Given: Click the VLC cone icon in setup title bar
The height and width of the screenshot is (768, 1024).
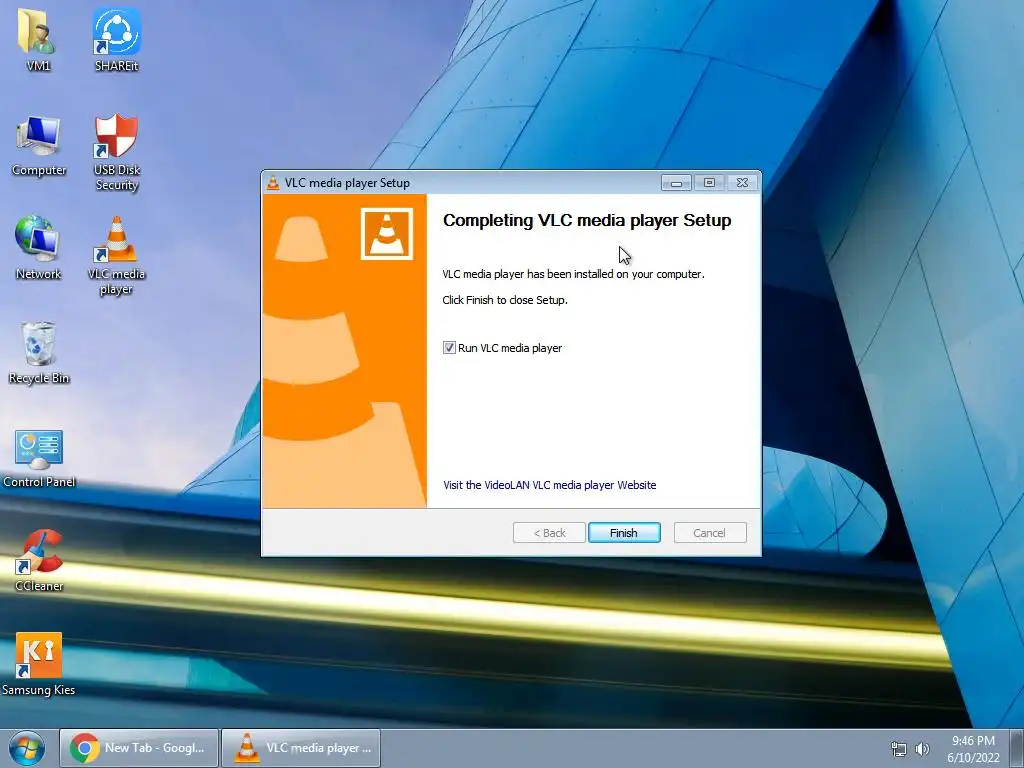Looking at the screenshot, I should (273, 183).
